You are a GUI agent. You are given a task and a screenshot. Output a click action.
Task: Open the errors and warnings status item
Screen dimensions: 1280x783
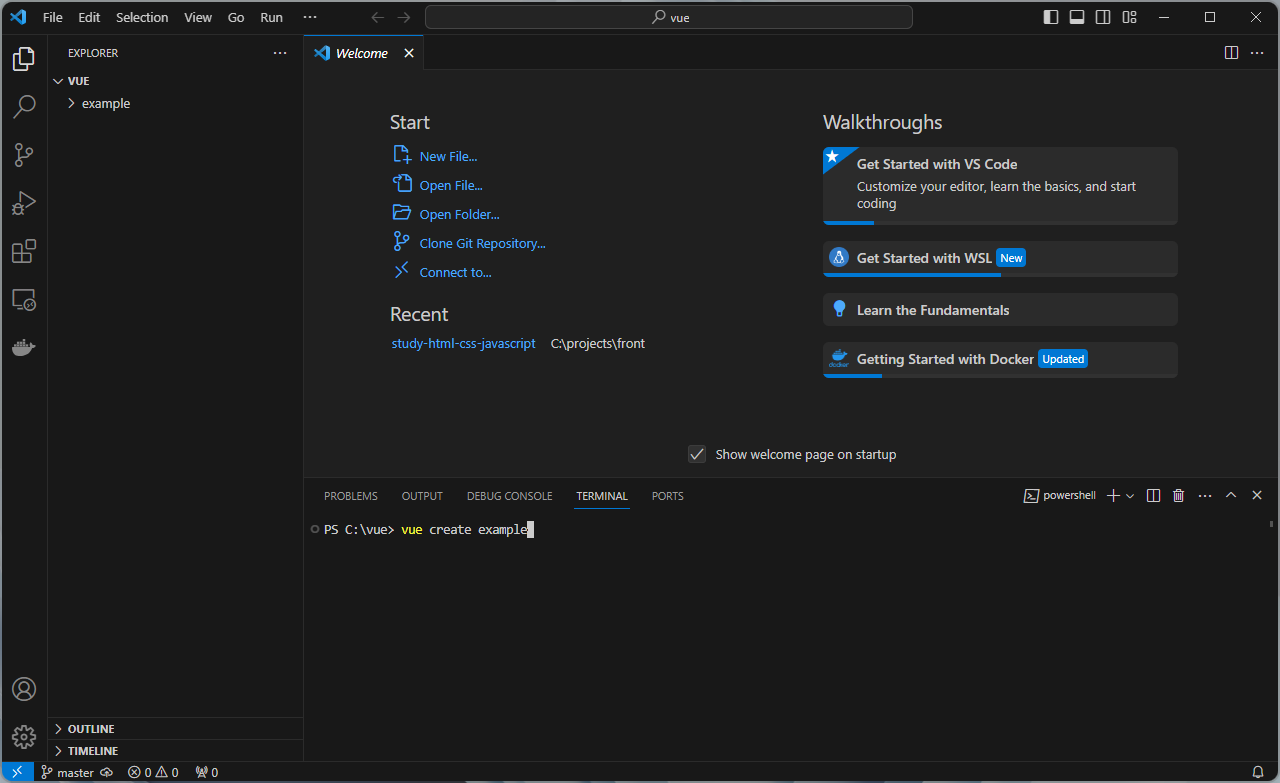tap(153, 772)
